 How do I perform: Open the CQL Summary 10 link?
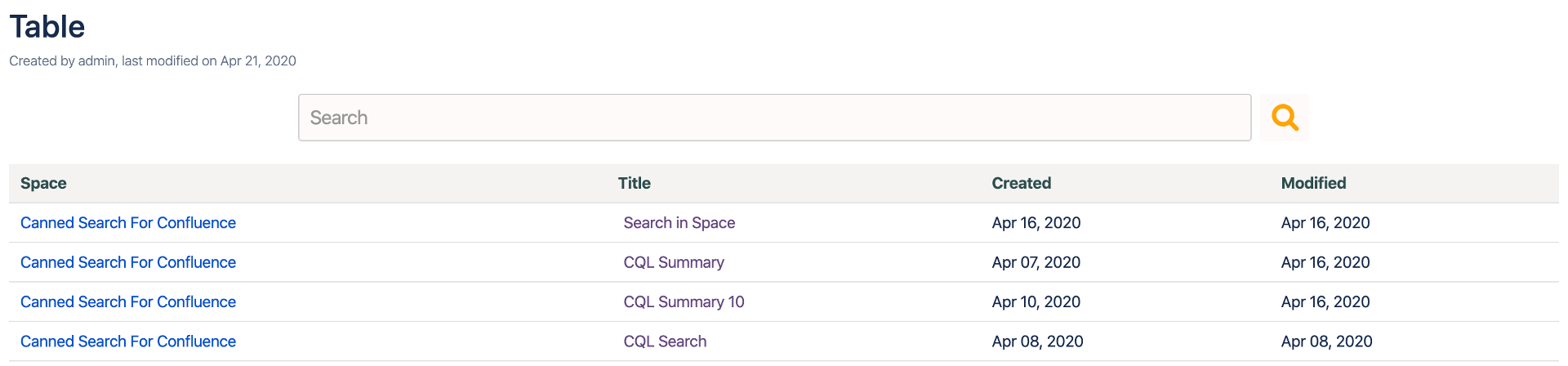(684, 302)
